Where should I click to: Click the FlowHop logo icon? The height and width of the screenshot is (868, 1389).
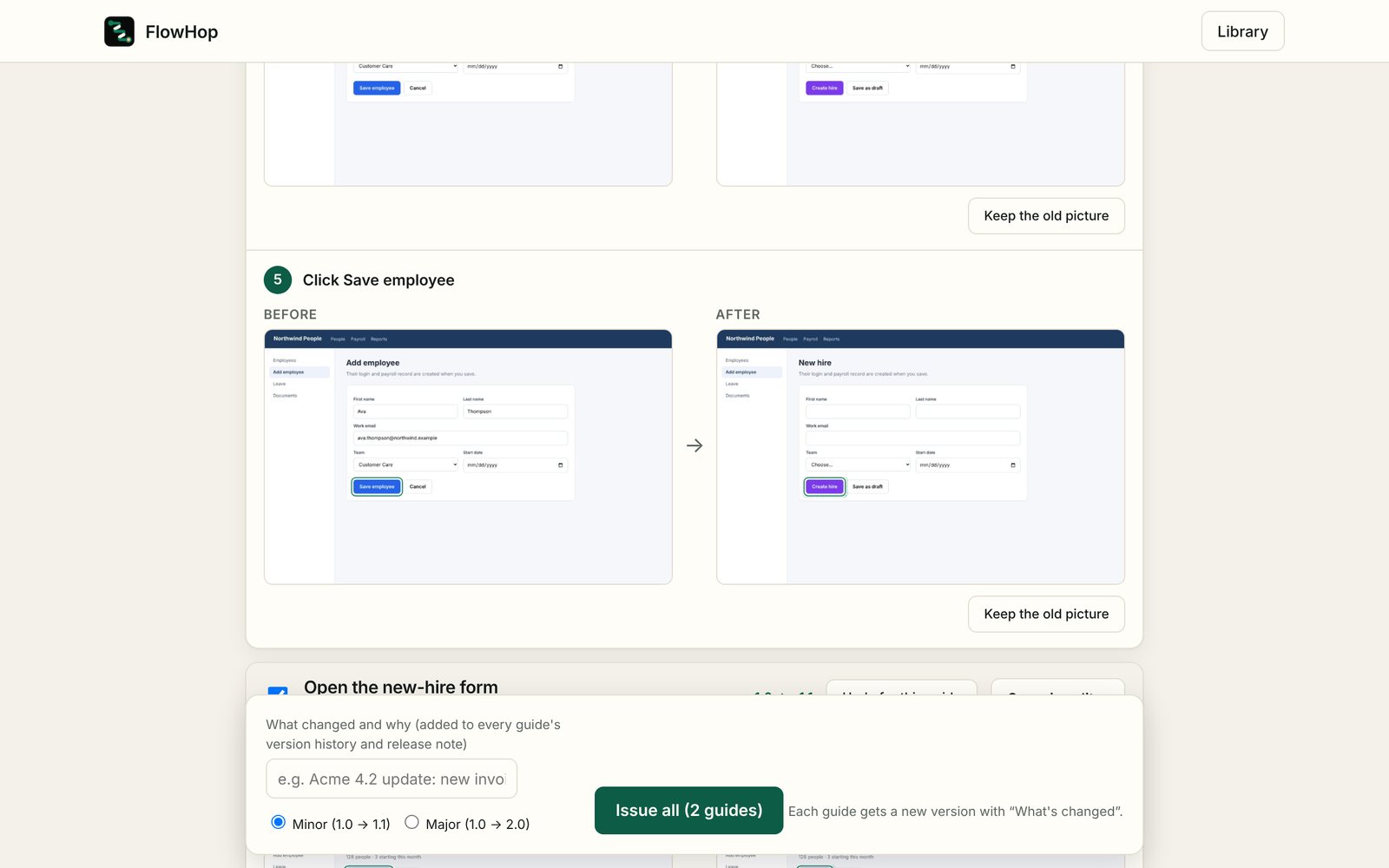(119, 31)
